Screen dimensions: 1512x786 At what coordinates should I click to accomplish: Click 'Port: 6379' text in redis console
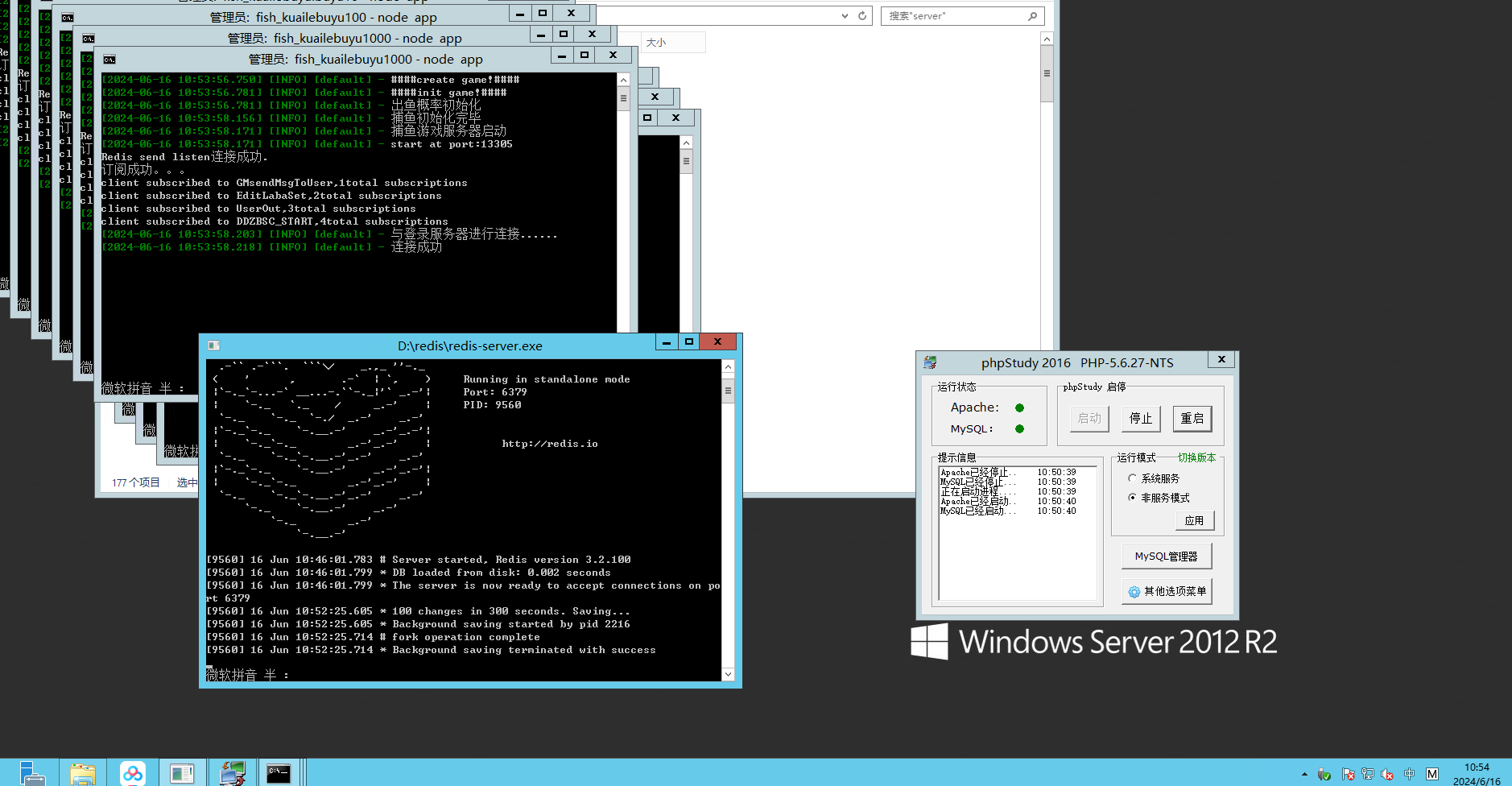pyautogui.click(x=495, y=392)
